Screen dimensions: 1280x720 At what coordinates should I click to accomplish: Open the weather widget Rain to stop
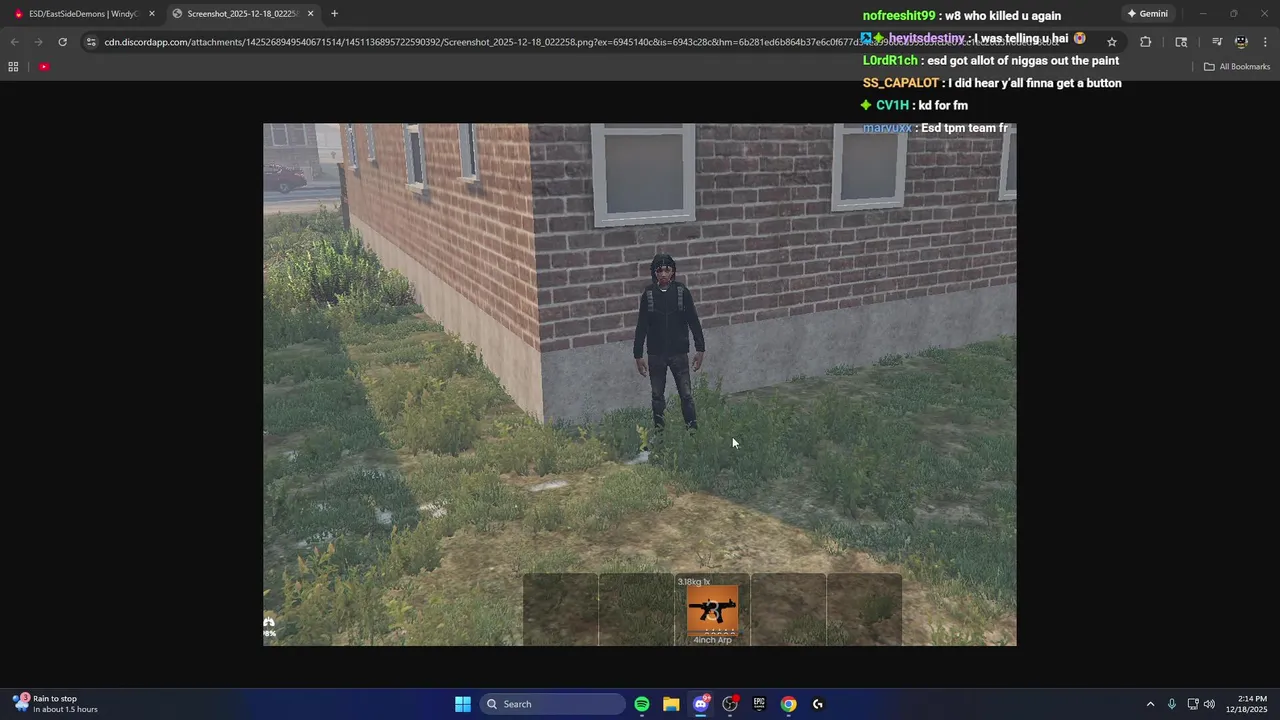point(56,704)
